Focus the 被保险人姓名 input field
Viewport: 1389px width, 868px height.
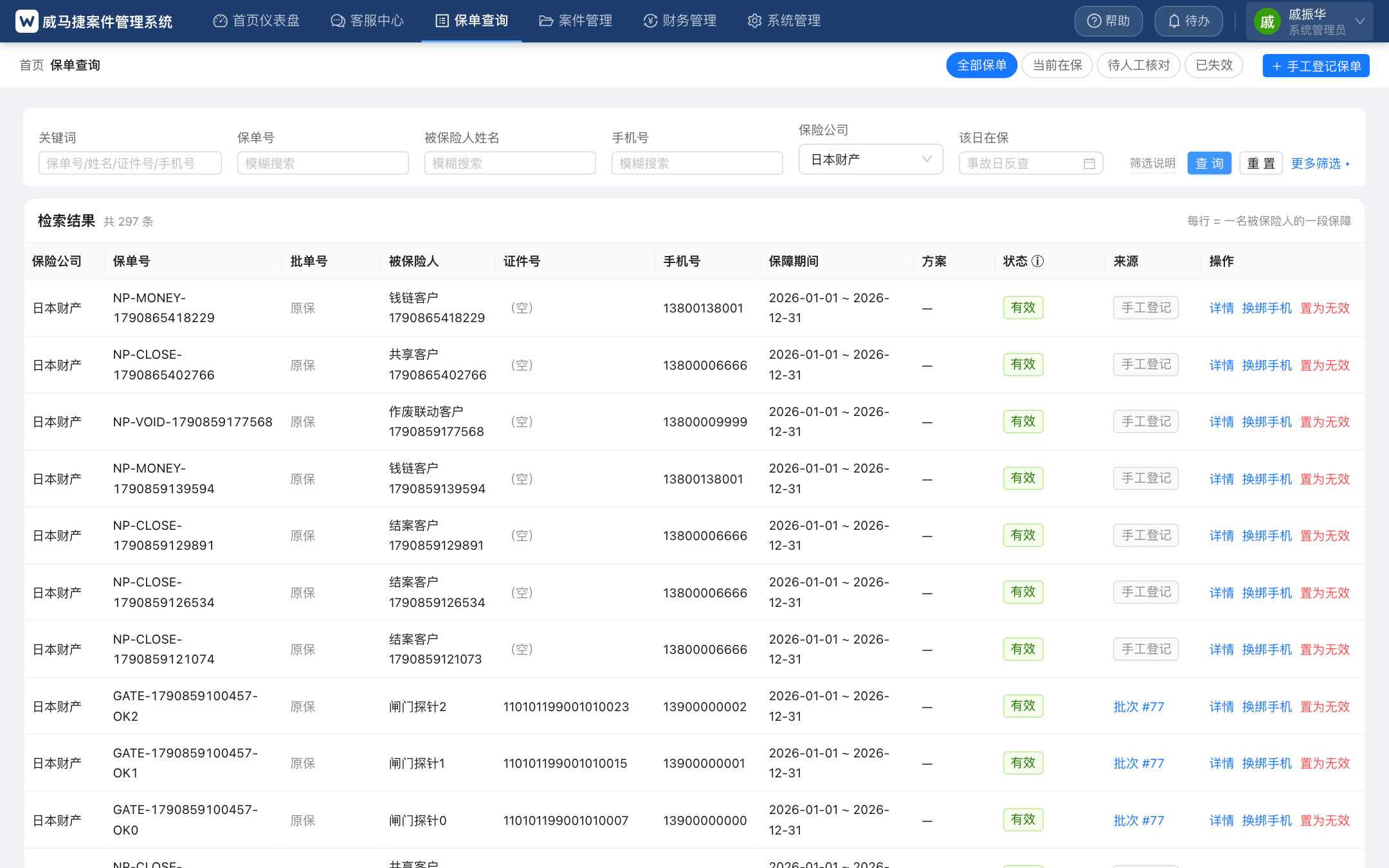[510, 163]
